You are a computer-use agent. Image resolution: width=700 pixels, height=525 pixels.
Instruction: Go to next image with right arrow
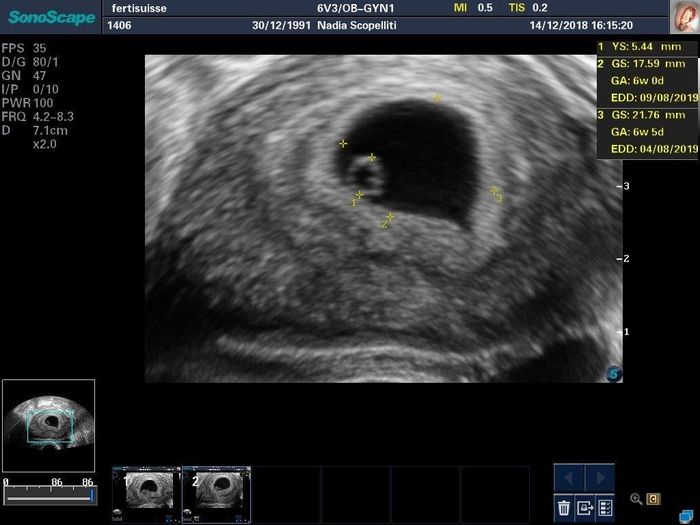(x=599, y=478)
